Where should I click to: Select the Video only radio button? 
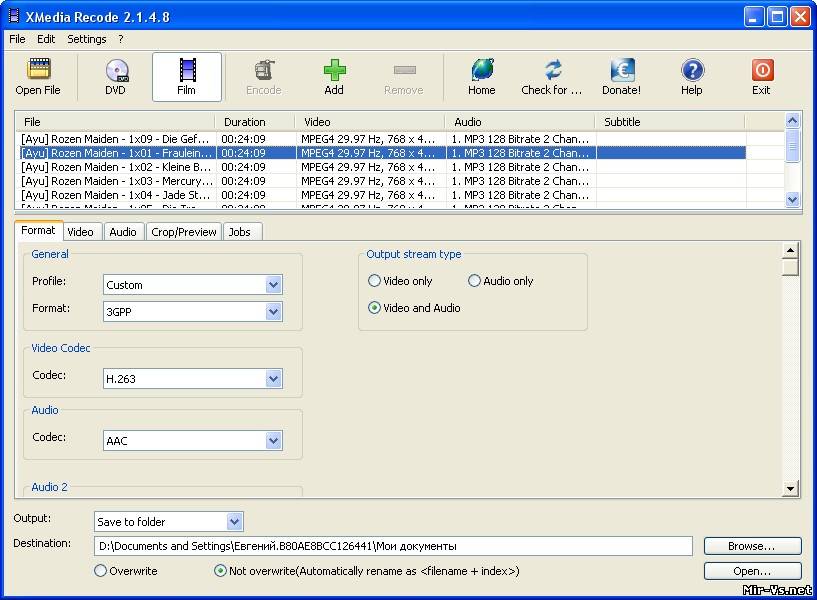click(375, 281)
